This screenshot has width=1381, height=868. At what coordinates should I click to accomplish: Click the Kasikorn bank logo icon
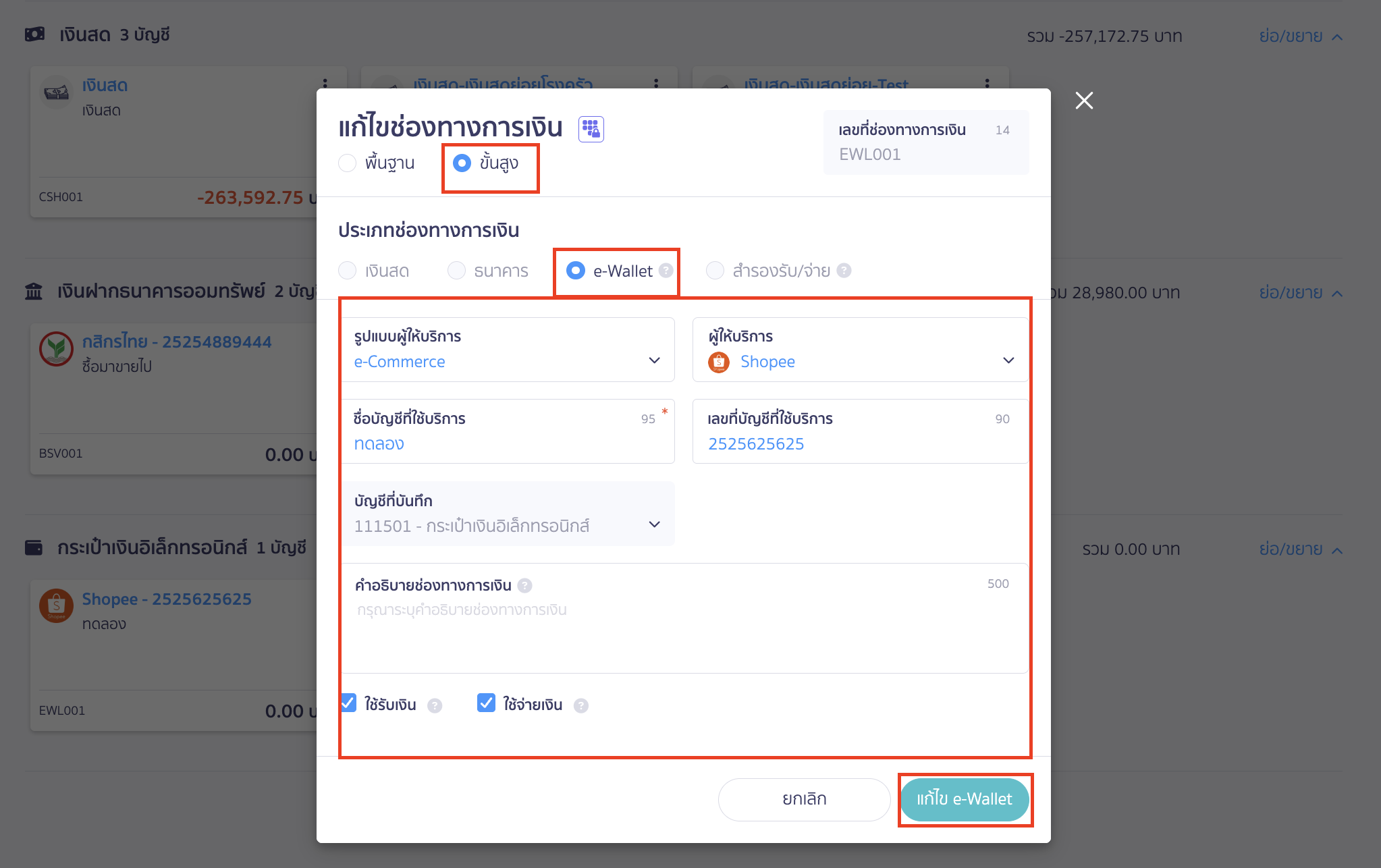click(57, 349)
